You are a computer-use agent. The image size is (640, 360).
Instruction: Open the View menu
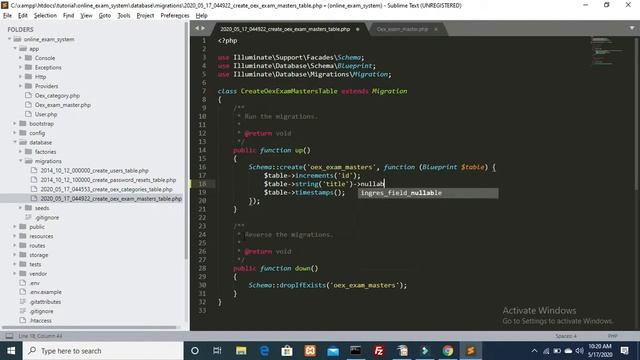tap(86, 16)
